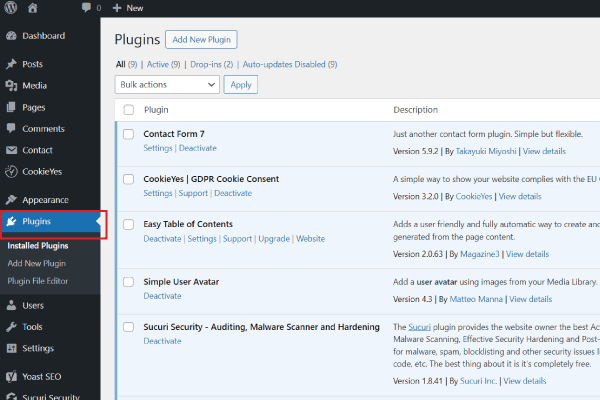The image size is (600, 400).
Task: Click Upgrade for Easy Table of Contents
Action: click(x=274, y=239)
